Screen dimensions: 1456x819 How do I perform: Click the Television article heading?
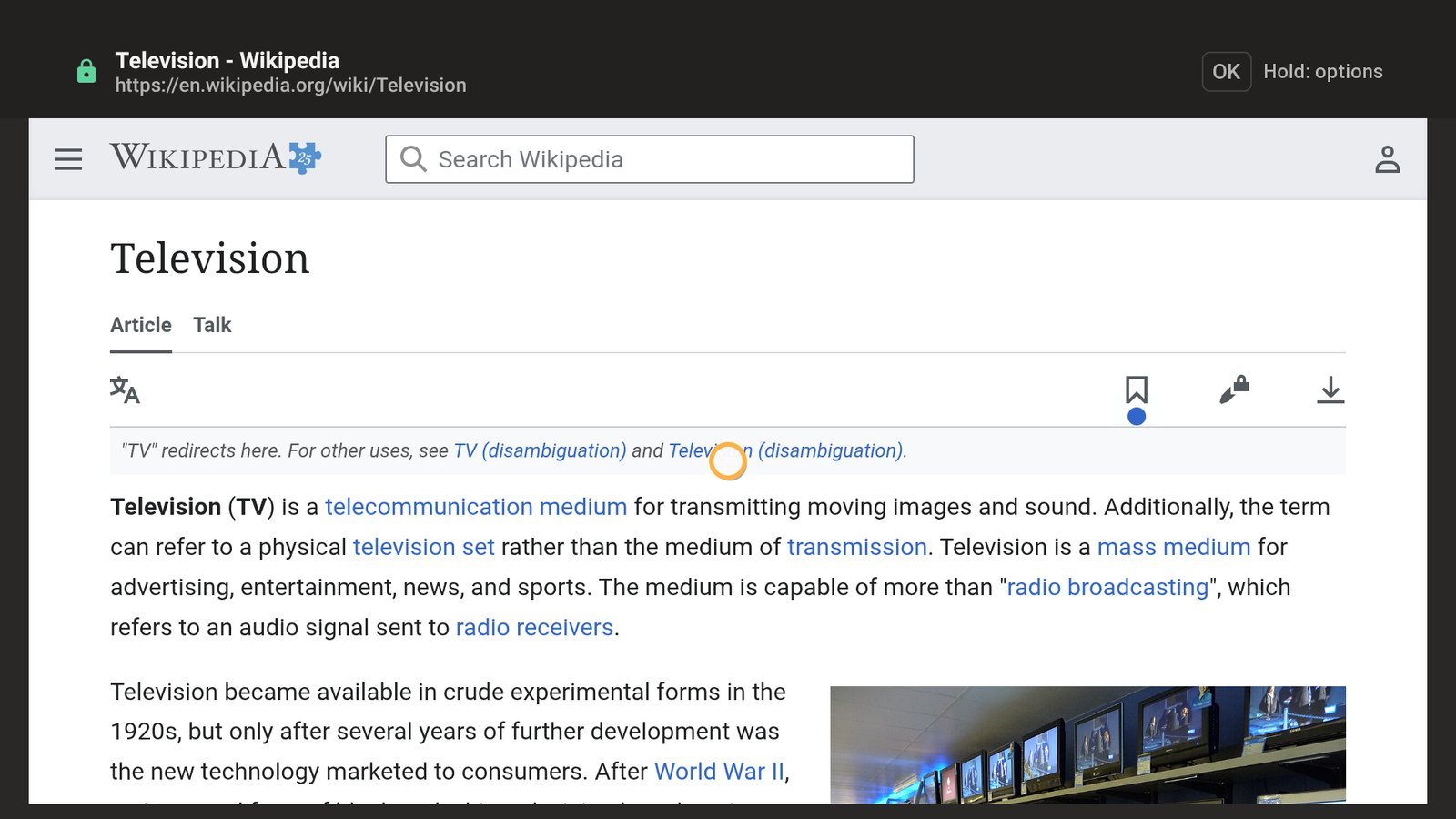(210, 258)
